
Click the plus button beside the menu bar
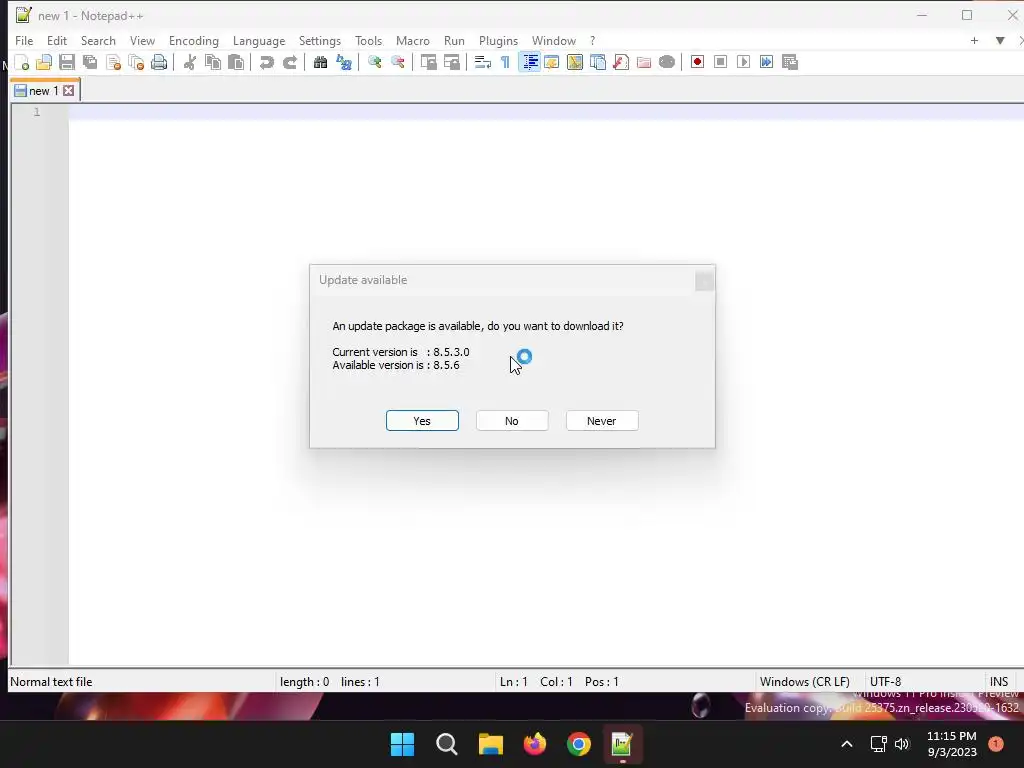click(974, 40)
